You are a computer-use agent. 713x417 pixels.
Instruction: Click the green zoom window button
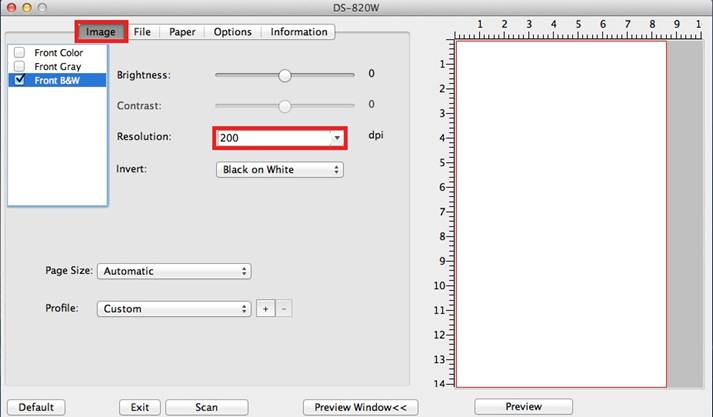[x=42, y=8]
